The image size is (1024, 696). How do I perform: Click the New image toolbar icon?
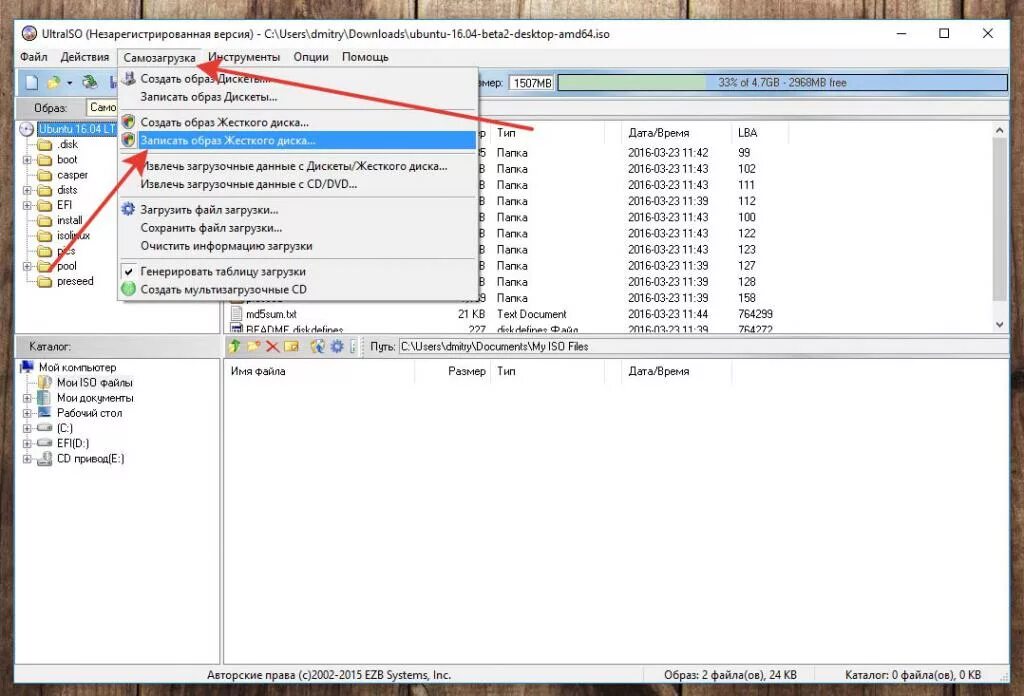pos(31,82)
